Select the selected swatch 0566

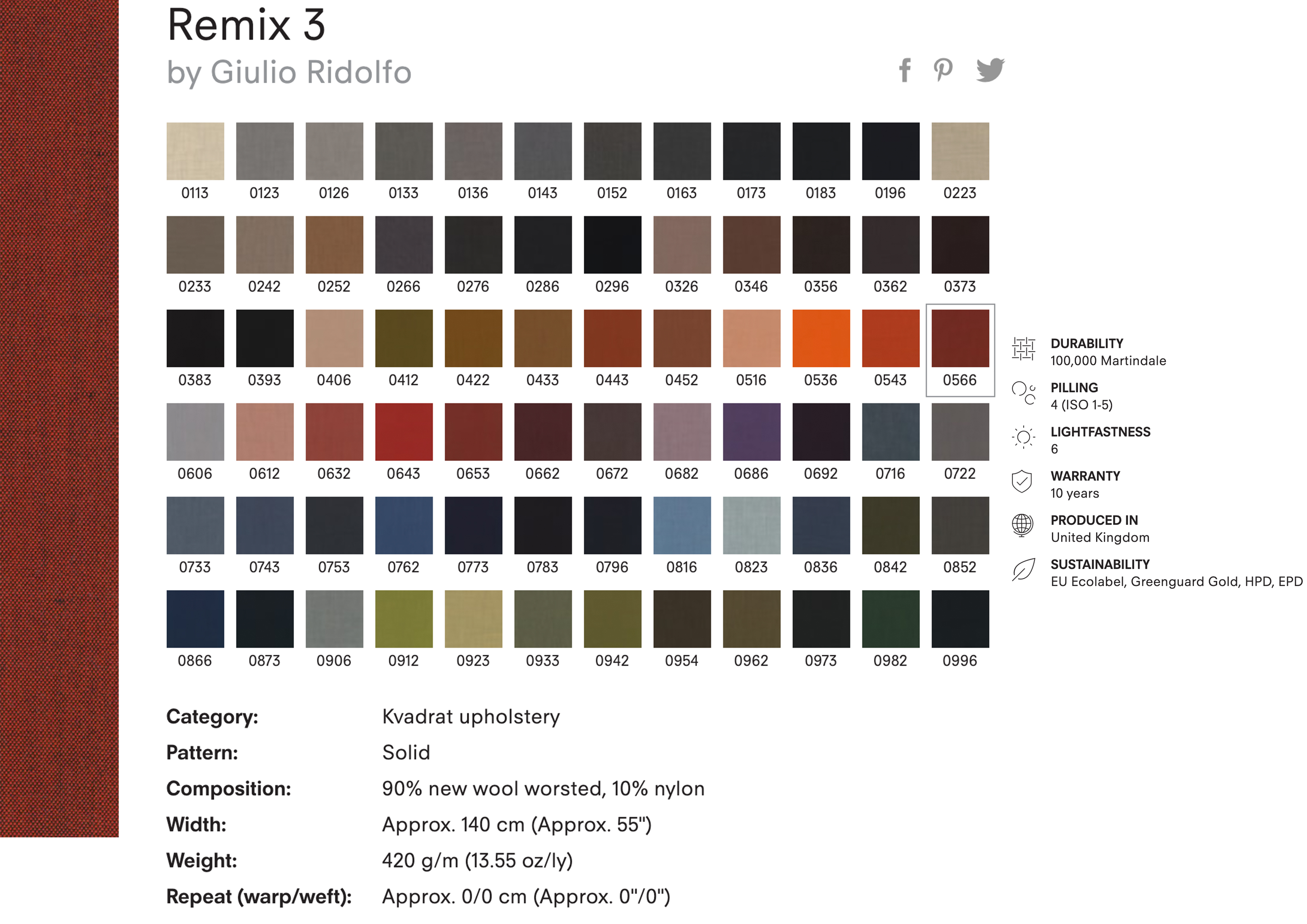tap(960, 339)
